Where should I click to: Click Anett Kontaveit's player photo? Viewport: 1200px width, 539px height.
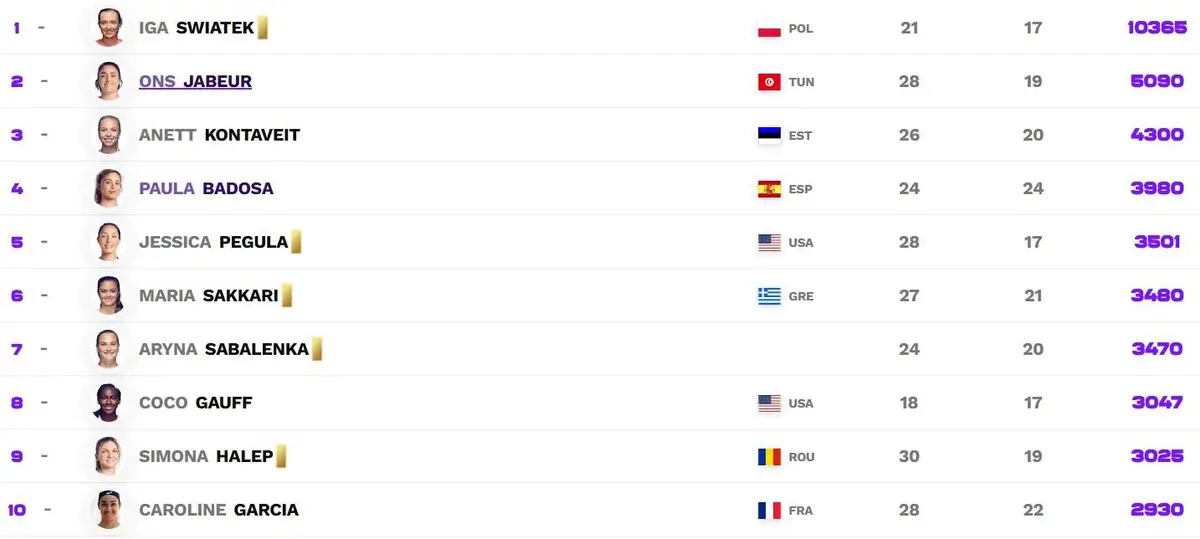click(x=109, y=134)
